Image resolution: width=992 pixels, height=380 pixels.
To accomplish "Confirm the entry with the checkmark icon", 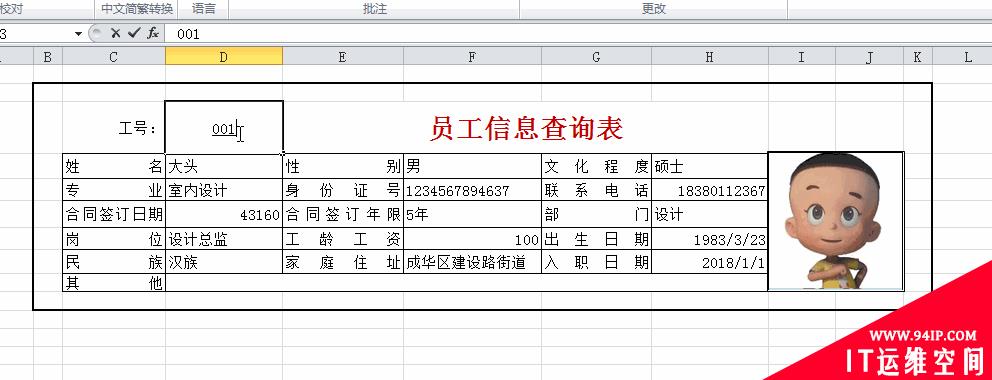I will pos(133,34).
